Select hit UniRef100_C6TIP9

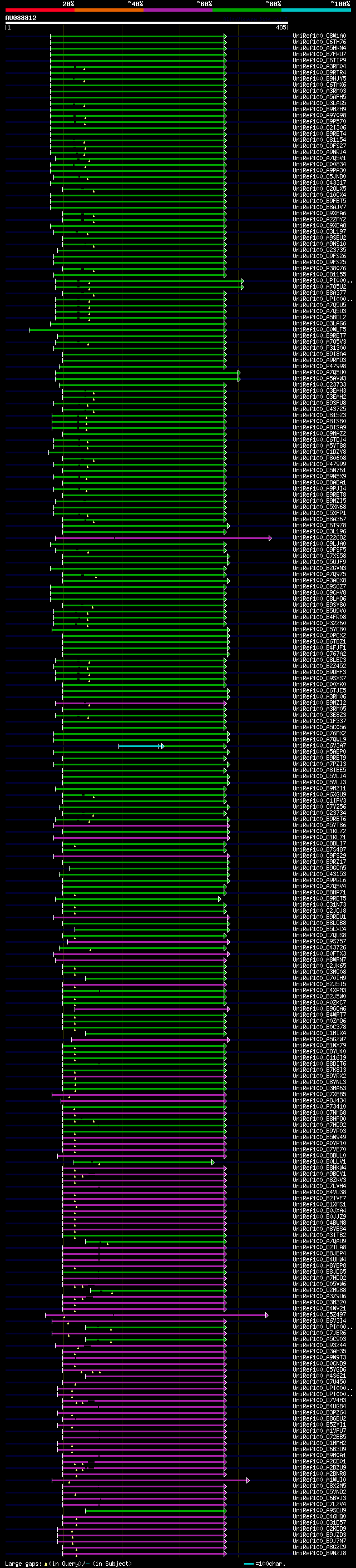[319, 60]
